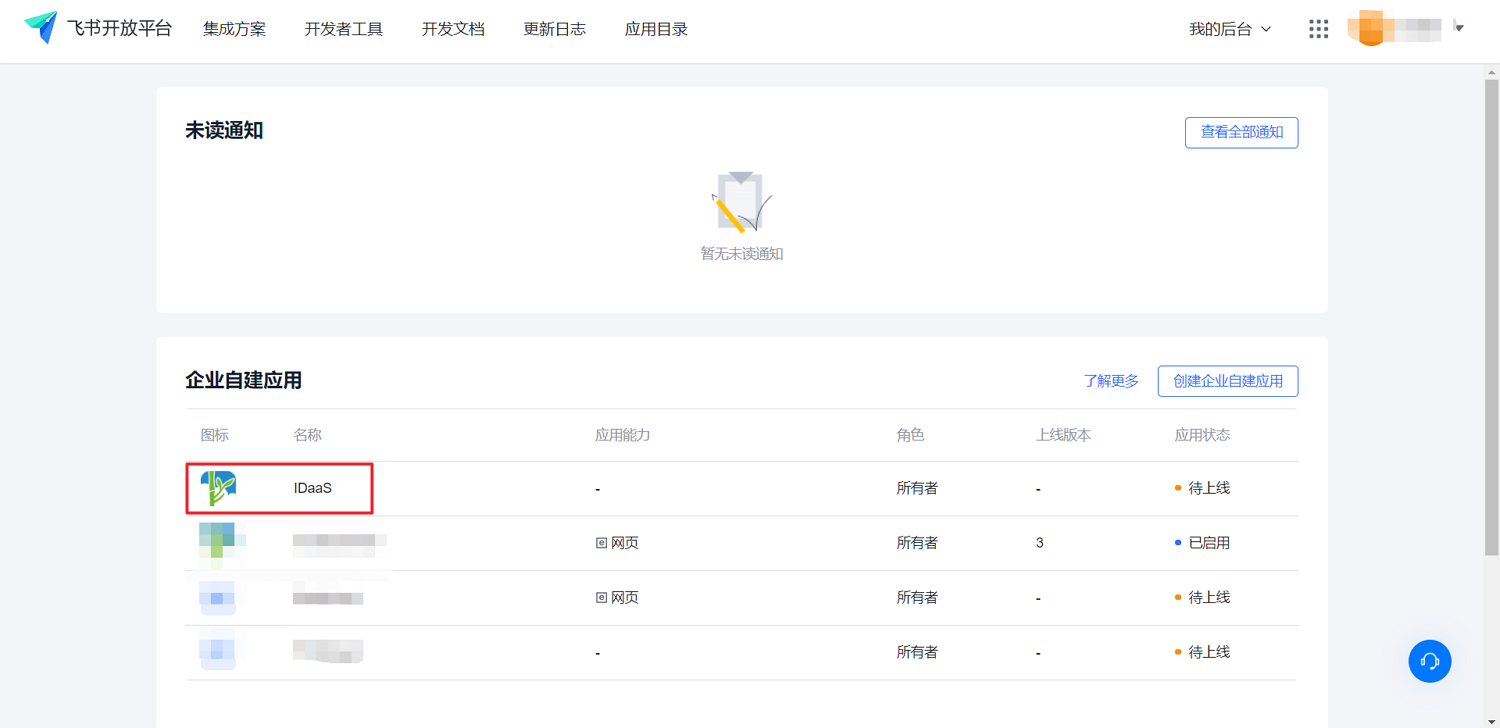The width and height of the screenshot is (1500, 728).
Task: Click the IDaaS app icon
Action: pyautogui.click(x=218, y=488)
